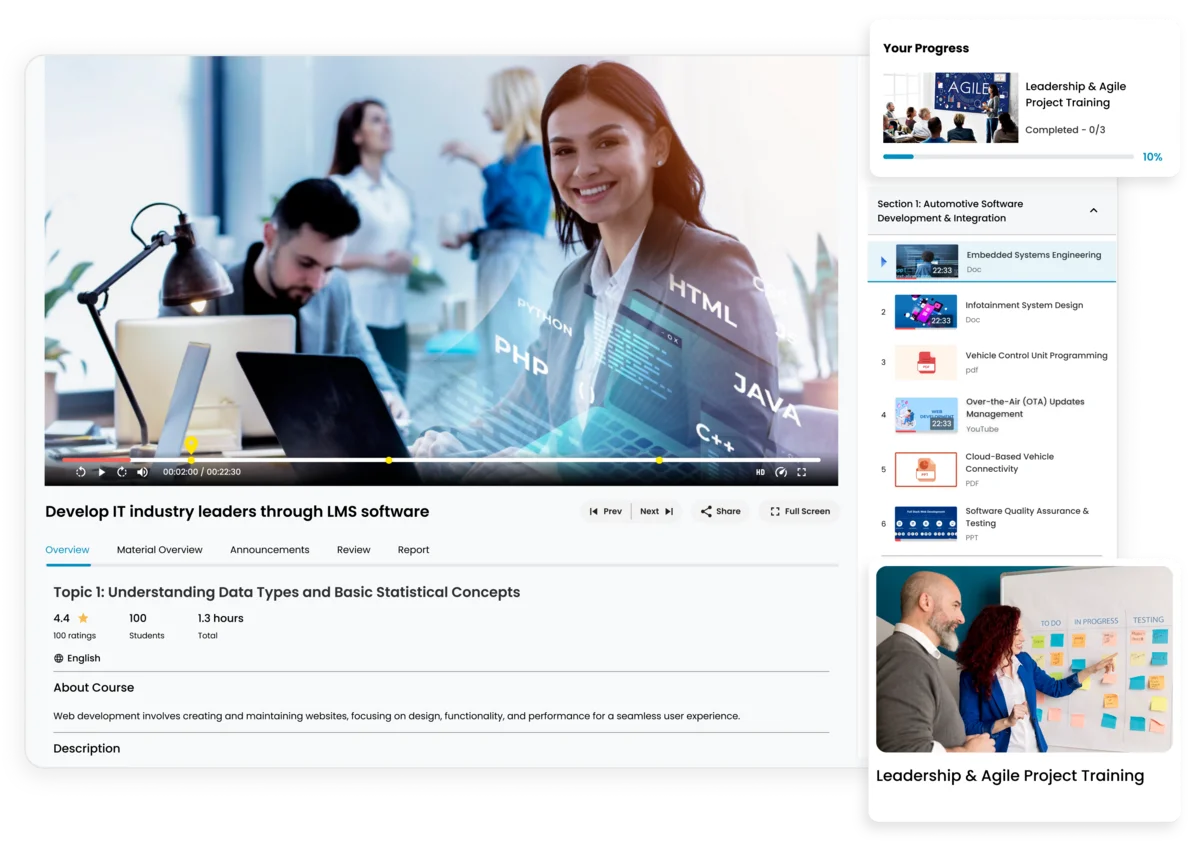Expand the About Course section
Viewport: 1200px width, 842px height.
93,687
